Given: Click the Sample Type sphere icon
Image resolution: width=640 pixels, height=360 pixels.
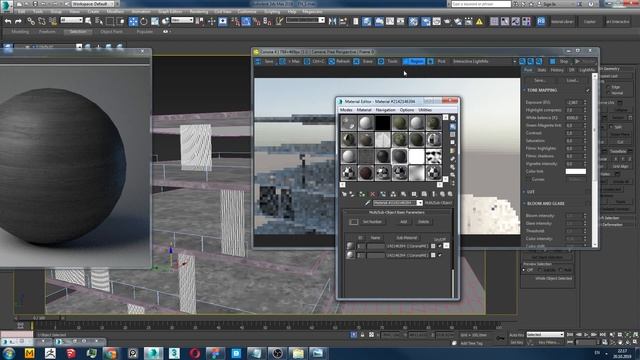Looking at the screenshot, I should click(452, 118).
